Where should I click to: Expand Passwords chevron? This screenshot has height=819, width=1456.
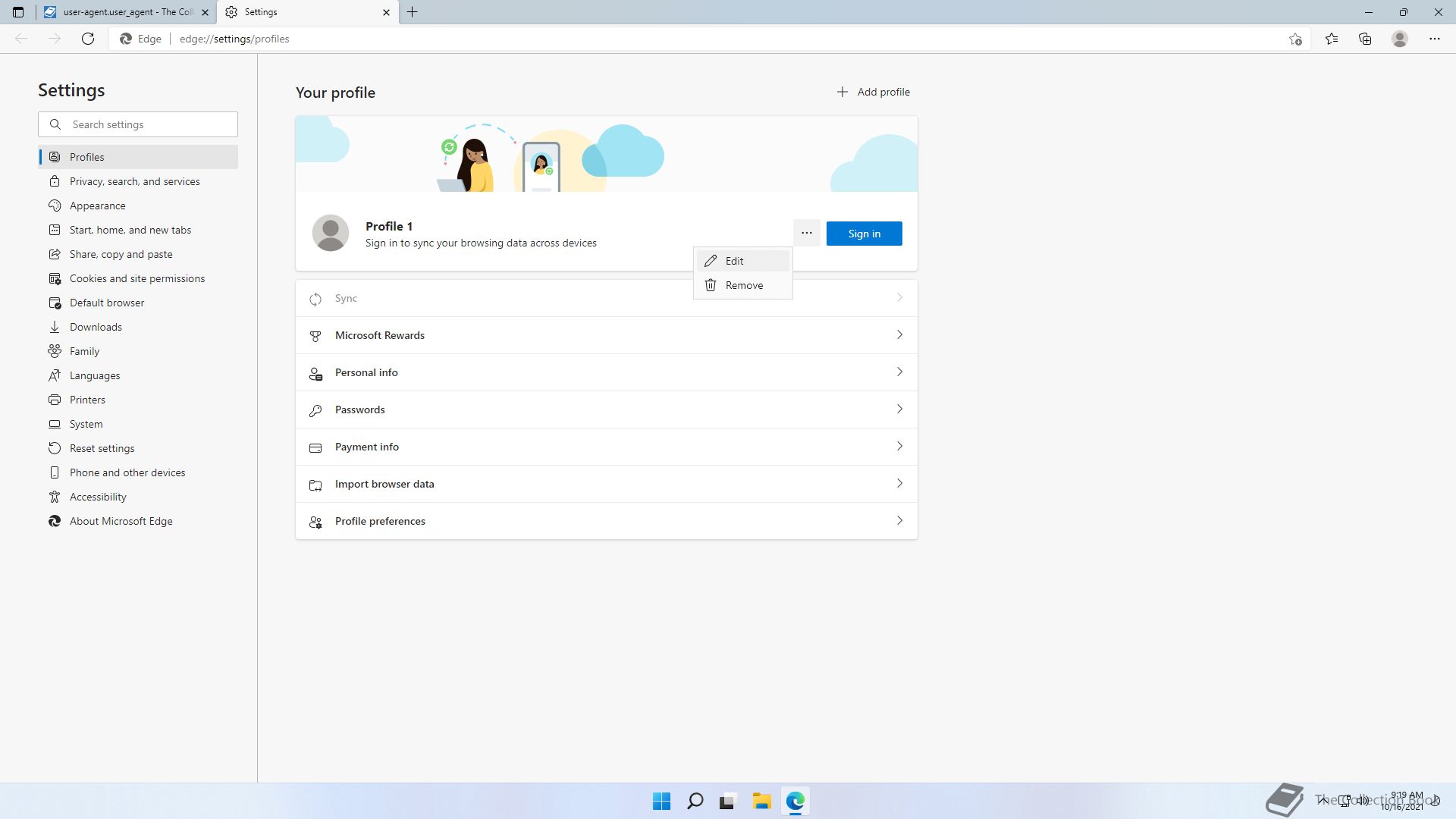coord(899,409)
